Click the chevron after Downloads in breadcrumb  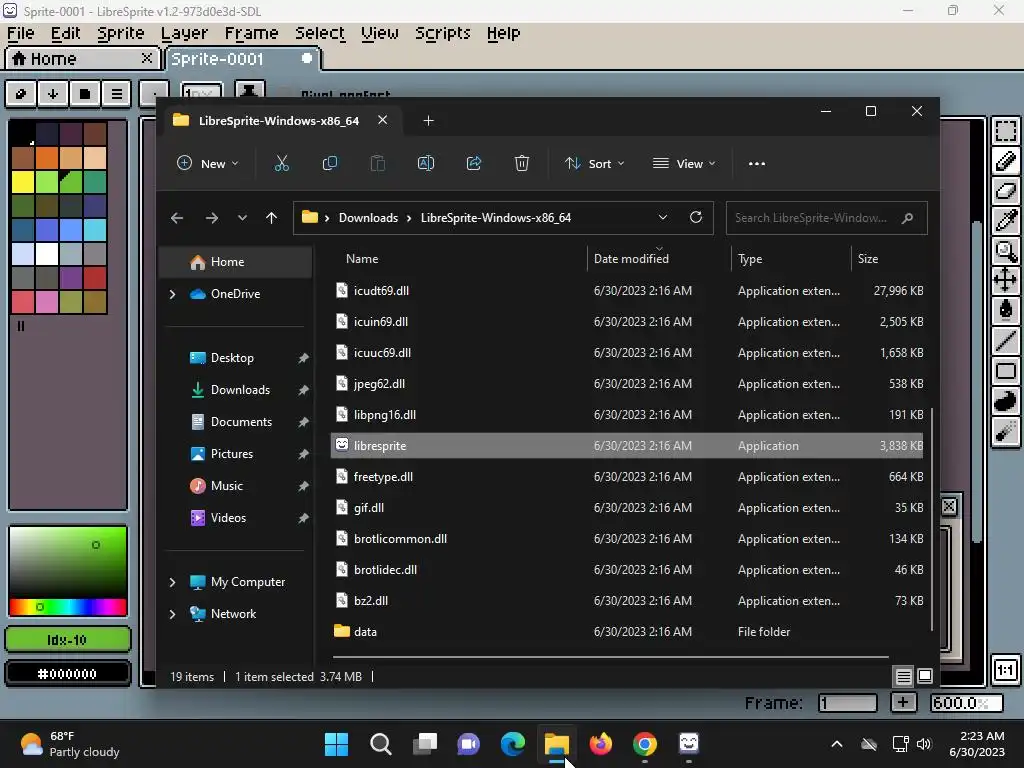(x=409, y=218)
